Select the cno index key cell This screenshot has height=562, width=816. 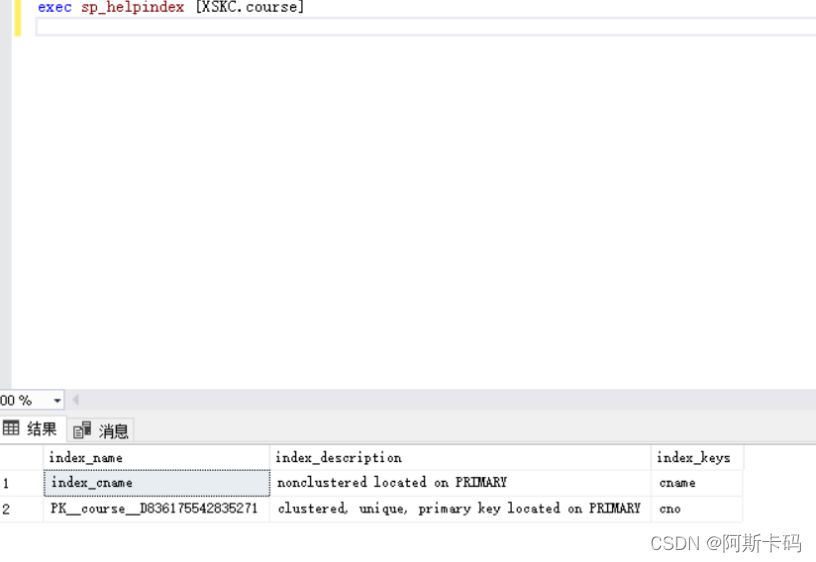tap(697, 508)
